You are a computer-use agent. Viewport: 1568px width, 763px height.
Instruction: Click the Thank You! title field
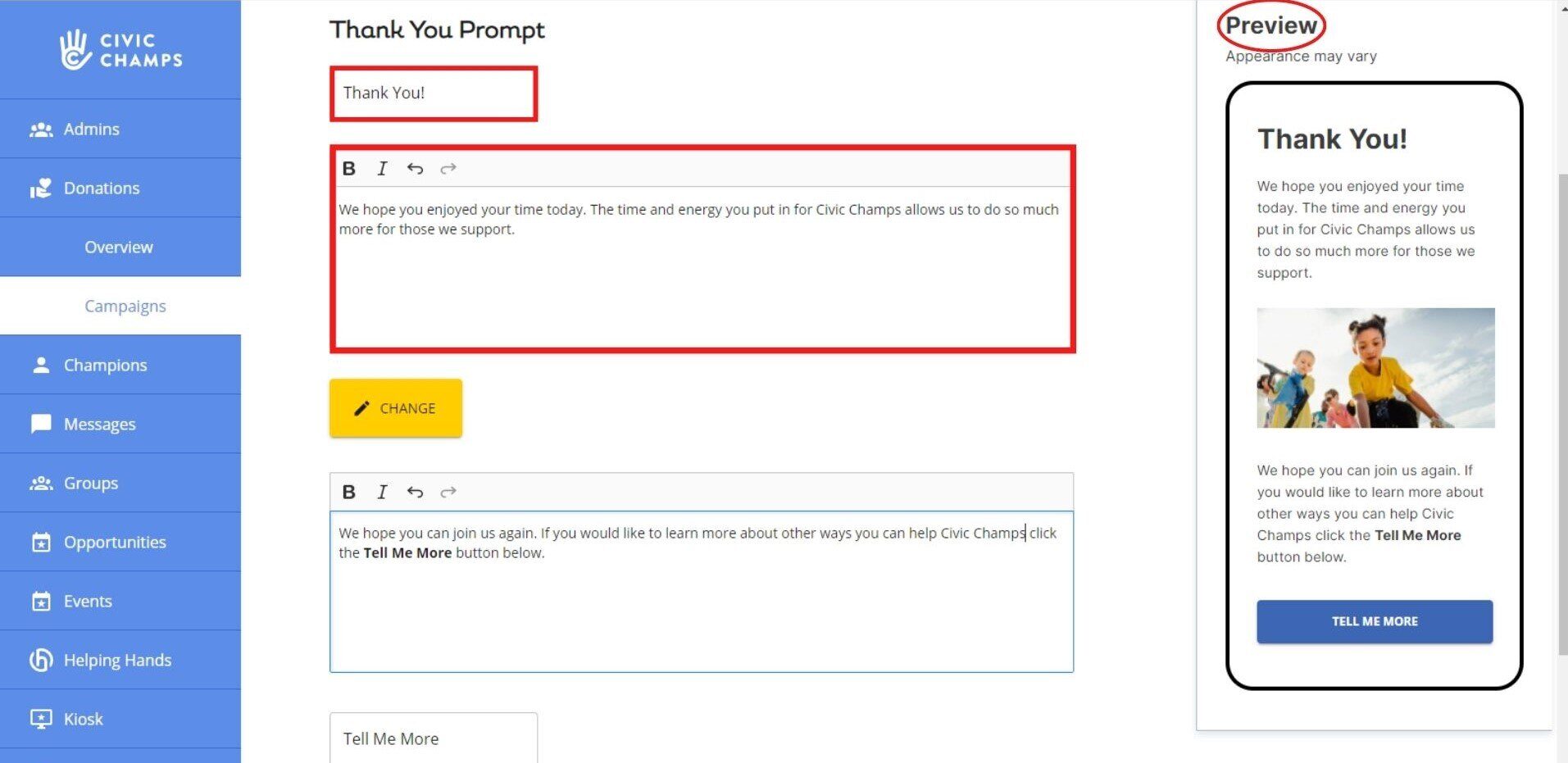click(x=434, y=93)
